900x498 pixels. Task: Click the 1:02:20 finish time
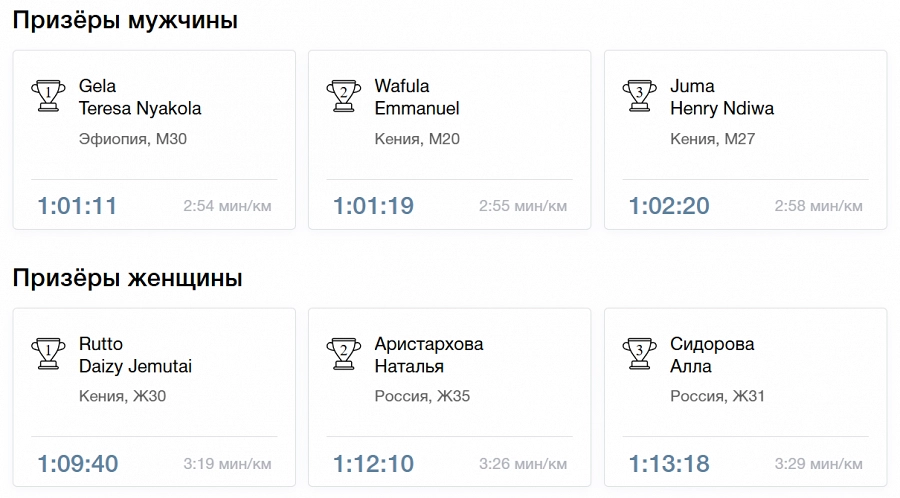point(669,206)
